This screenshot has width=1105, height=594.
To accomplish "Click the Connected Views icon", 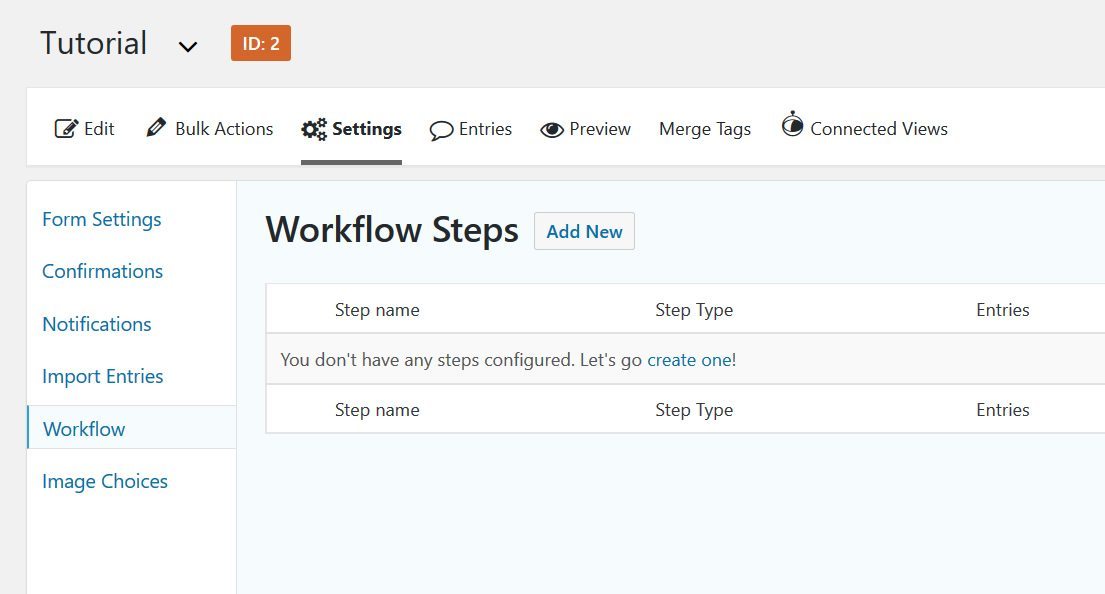I will point(793,126).
